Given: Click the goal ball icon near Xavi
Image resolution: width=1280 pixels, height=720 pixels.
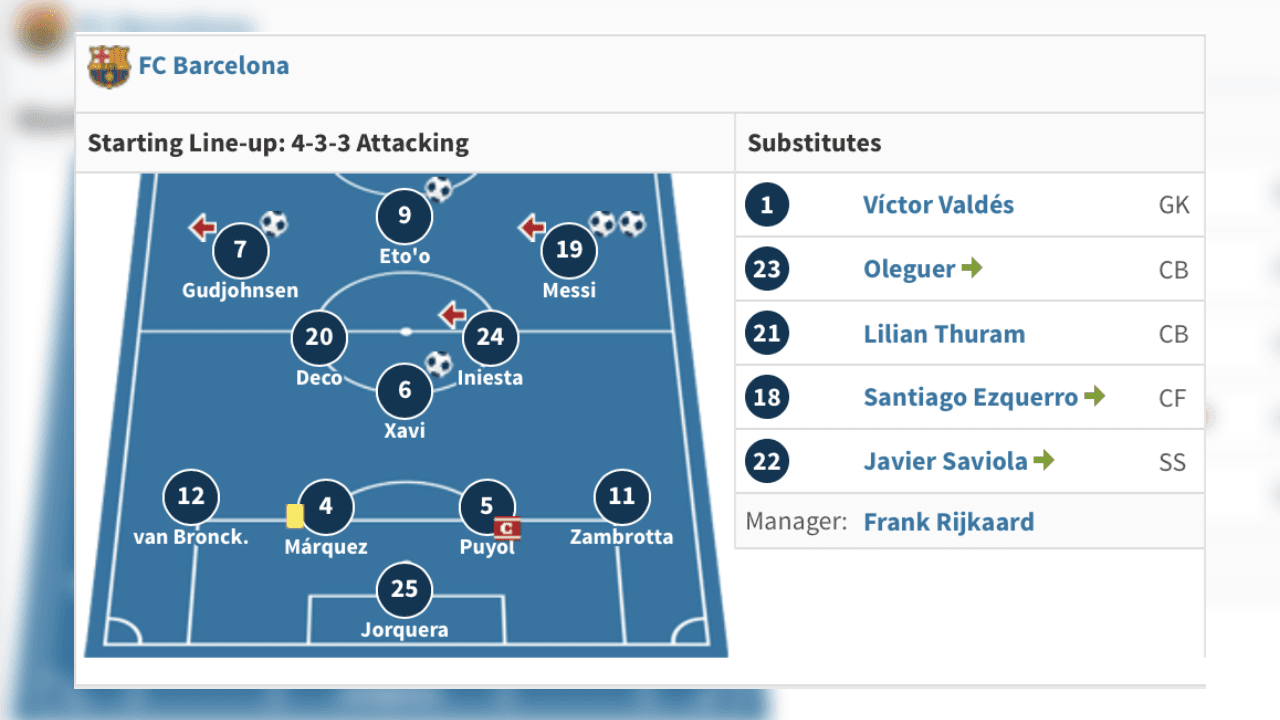Looking at the screenshot, I should 439,363.
